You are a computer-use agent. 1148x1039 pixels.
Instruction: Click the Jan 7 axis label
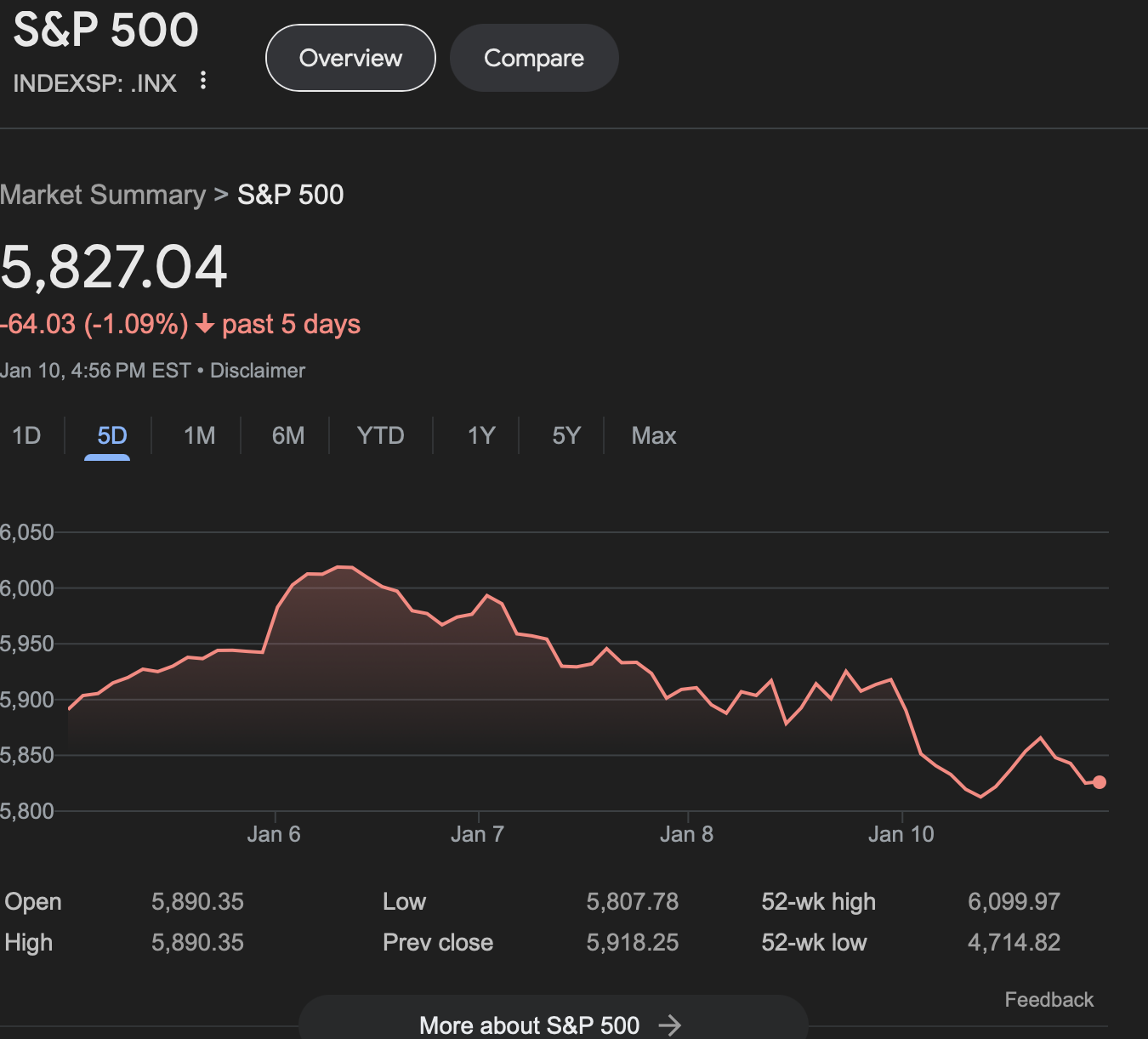[477, 834]
